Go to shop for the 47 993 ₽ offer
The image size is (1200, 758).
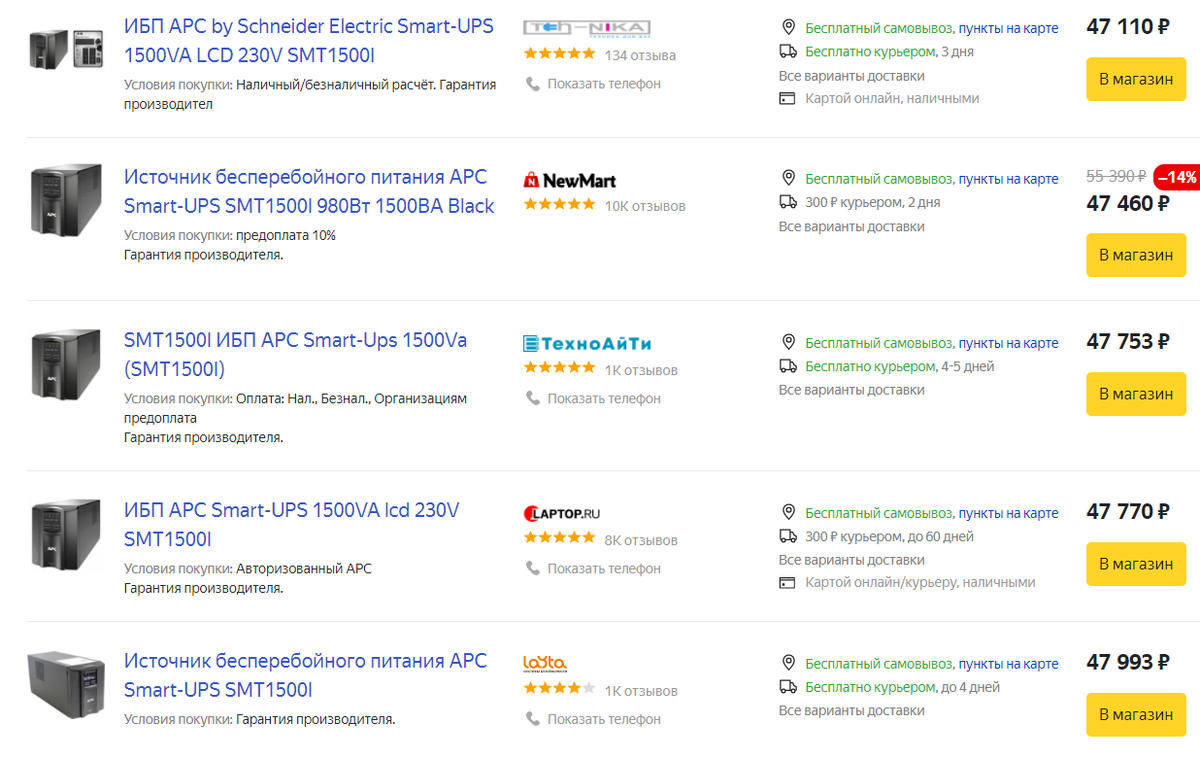[x=1136, y=715]
